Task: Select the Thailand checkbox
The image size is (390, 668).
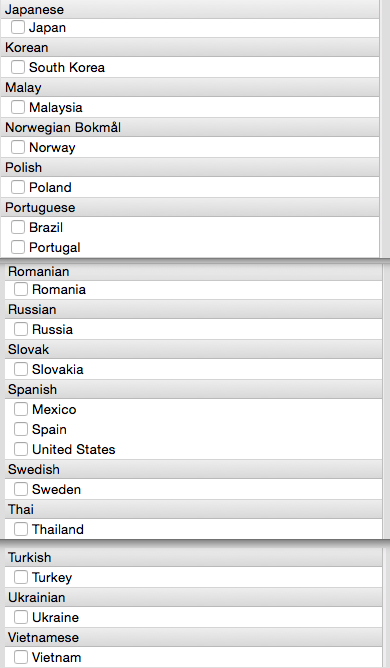Action: click(x=21, y=529)
